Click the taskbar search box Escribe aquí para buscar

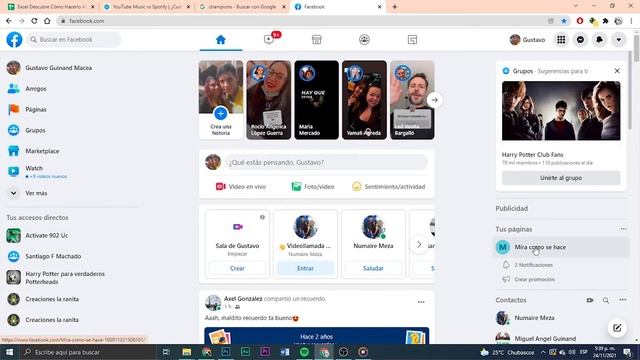click(88, 352)
